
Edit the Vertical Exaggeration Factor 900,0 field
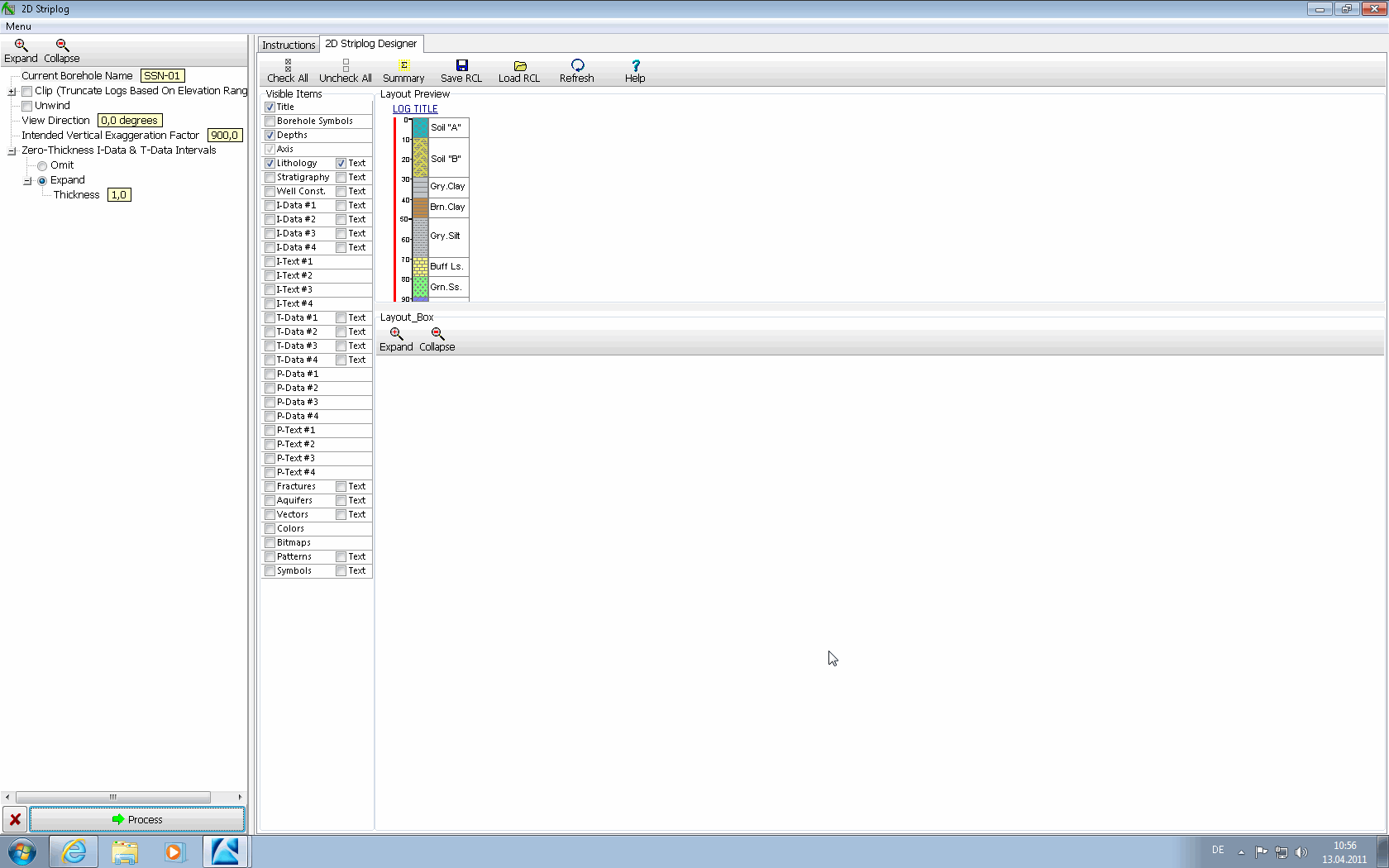click(x=225, y=135)
